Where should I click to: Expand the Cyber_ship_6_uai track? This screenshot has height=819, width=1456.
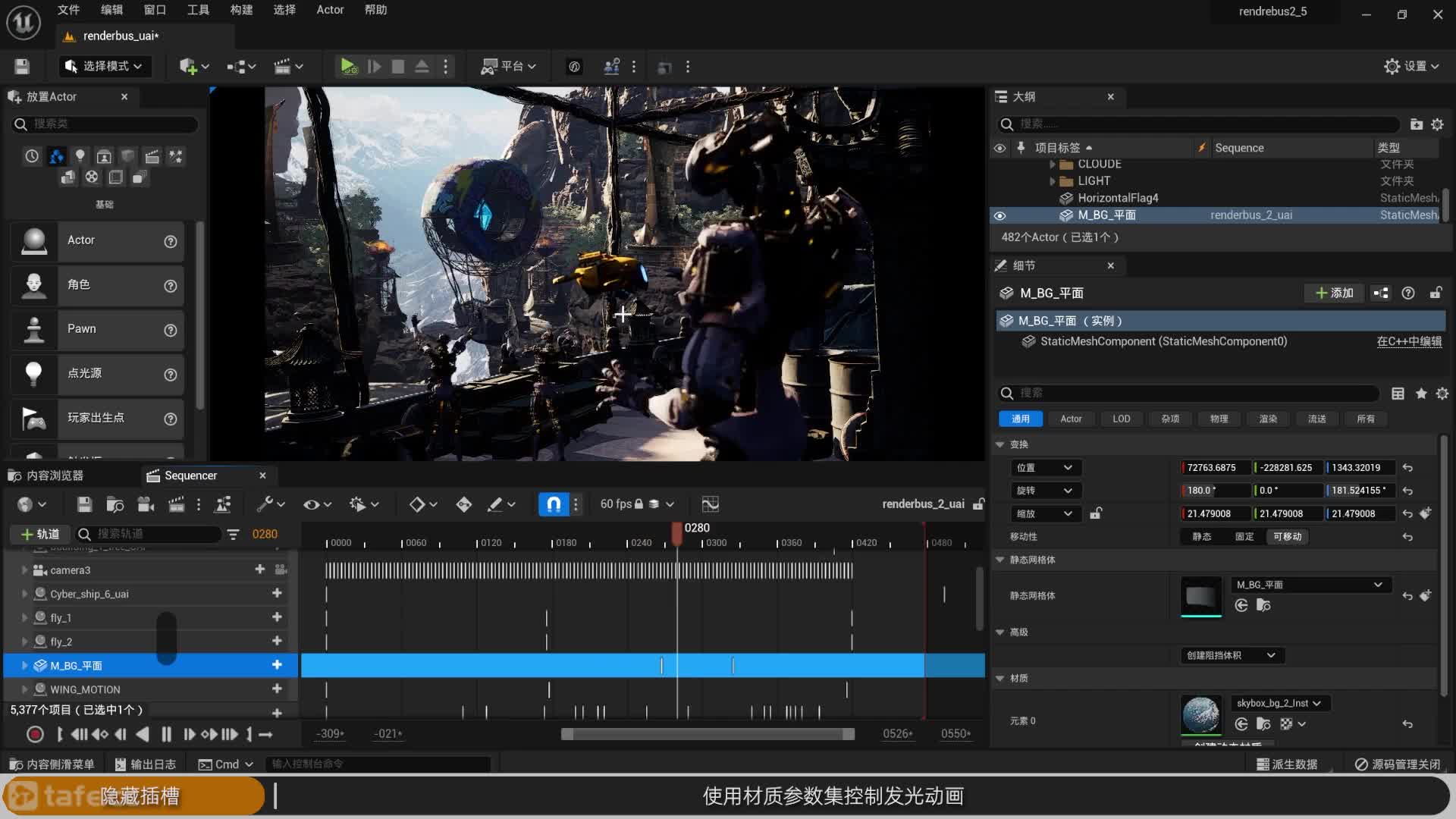coord(24,594)
